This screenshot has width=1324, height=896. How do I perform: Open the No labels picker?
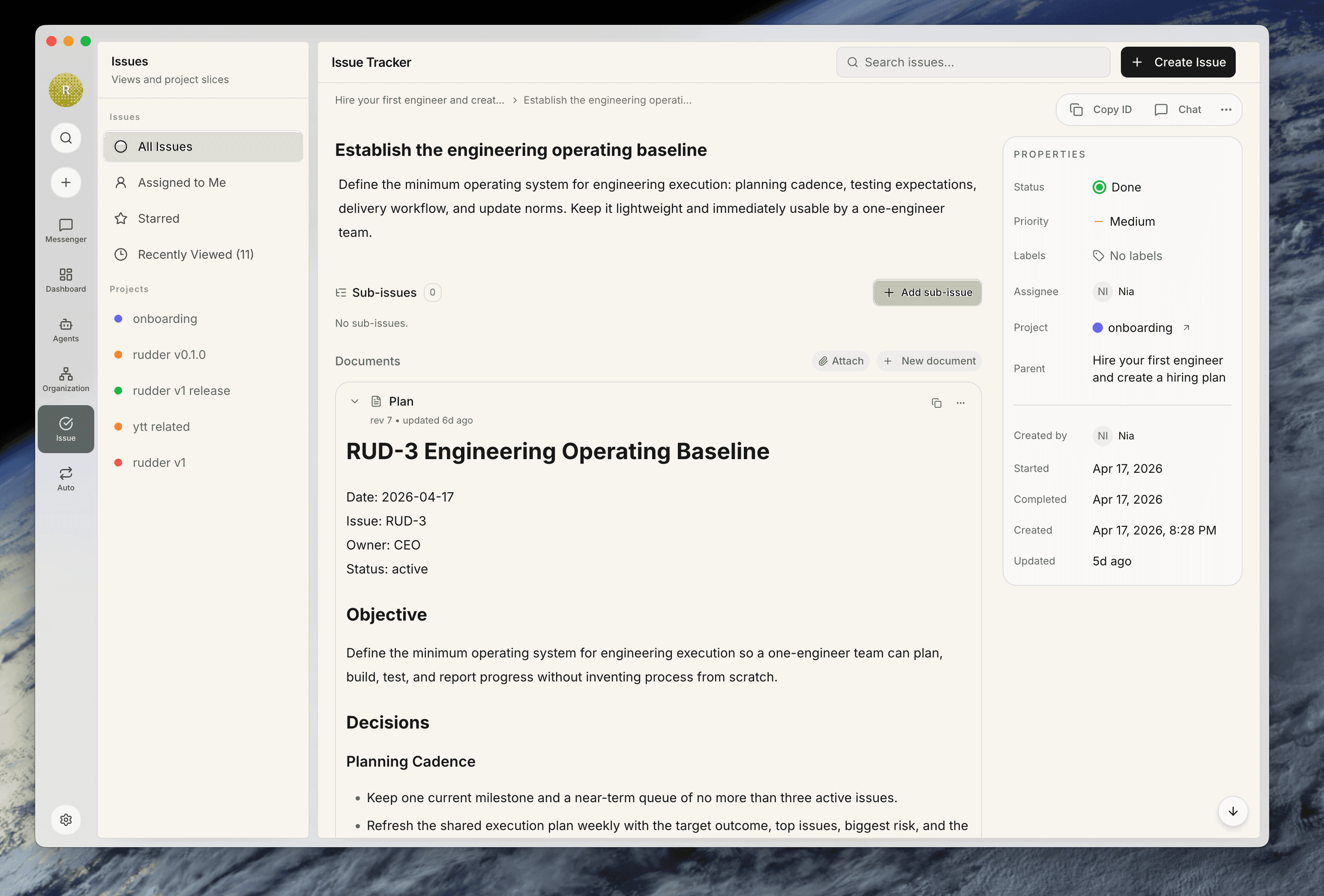1127,256
